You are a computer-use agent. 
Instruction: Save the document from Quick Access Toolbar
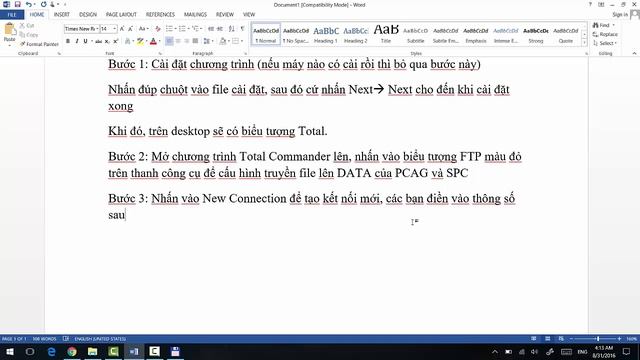click(18, 4)
